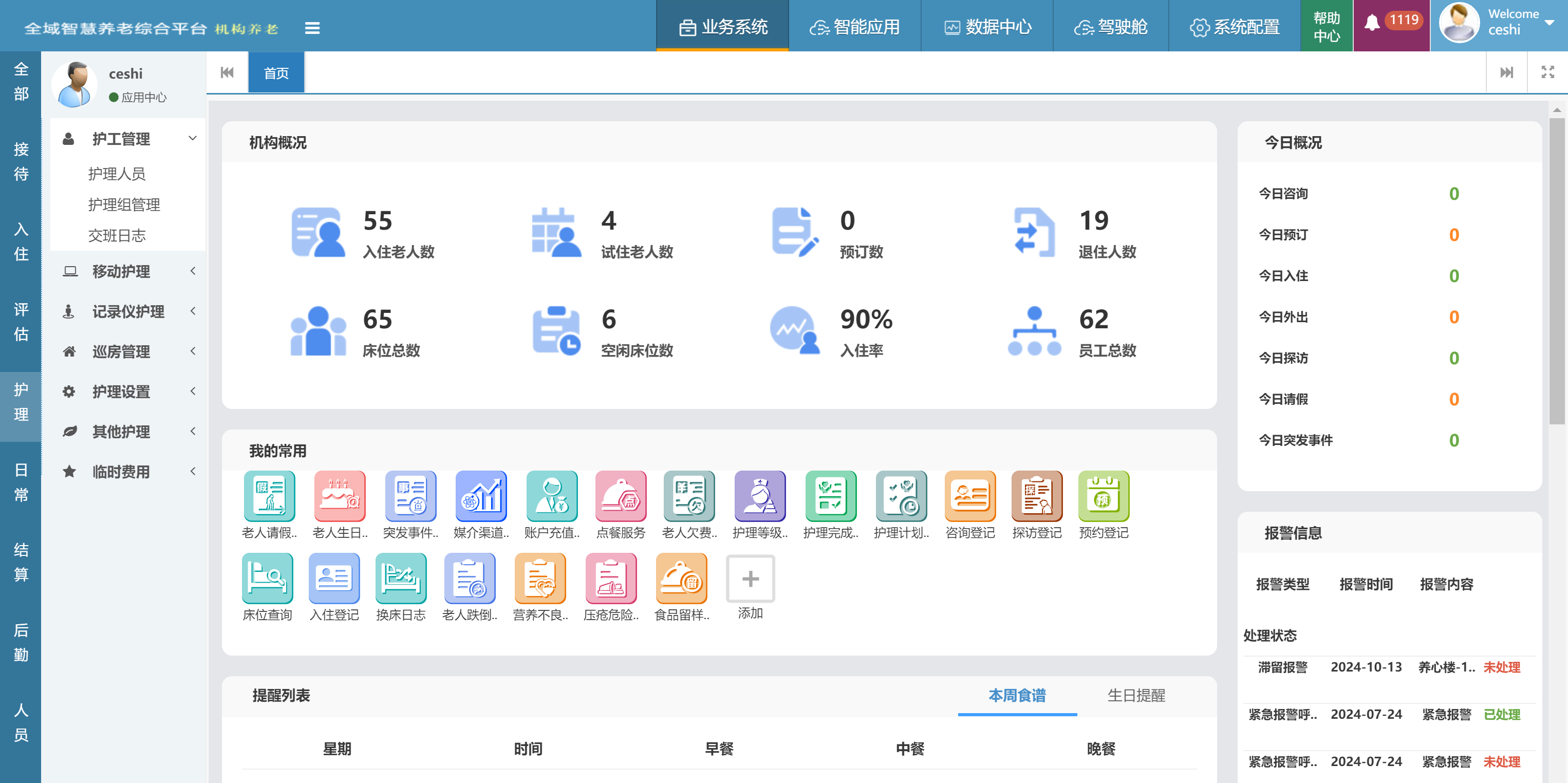Open the 食品留样 shortcut icon
Image resolution: width=1568 pixels, height=783 pixels.
tap(681, 578)
